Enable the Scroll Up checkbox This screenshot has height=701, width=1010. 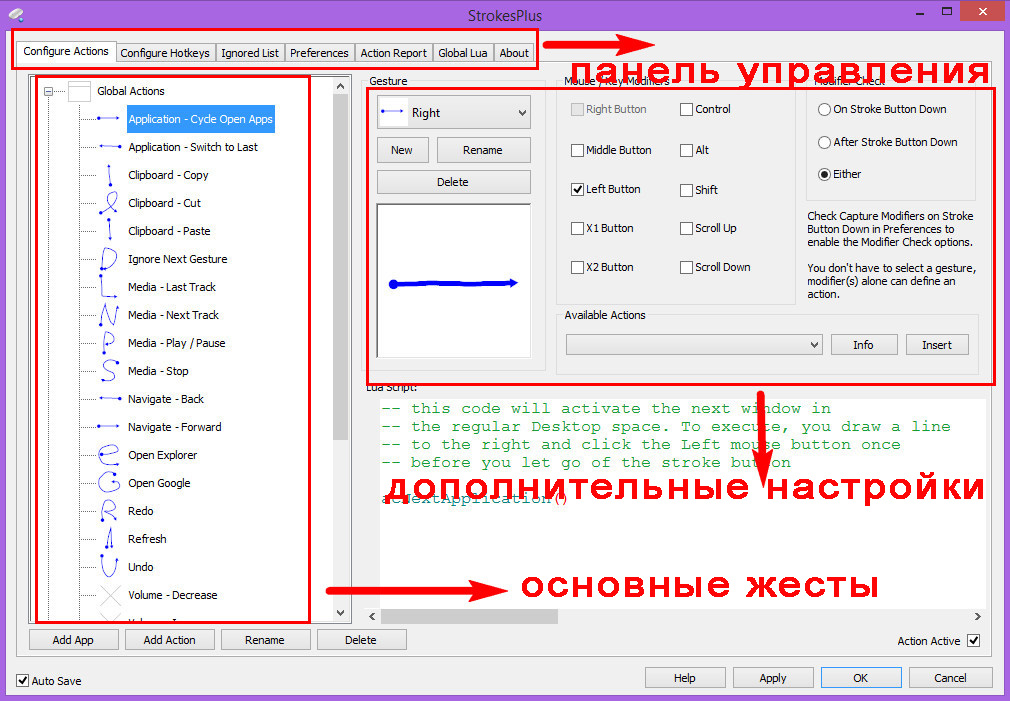tap(686, 228)
